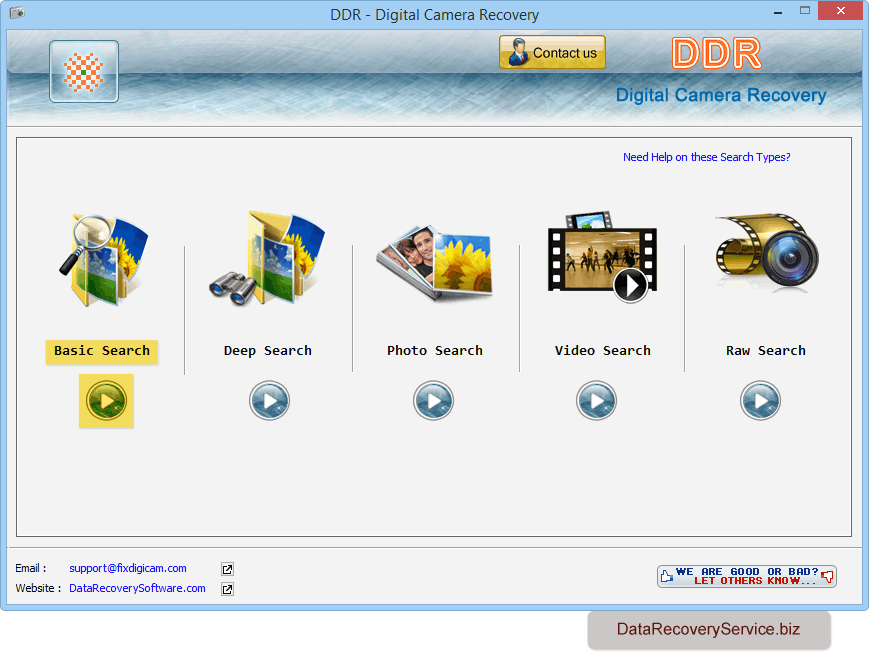Start Video Search with its play button
Screen dimensions: 869x652
pyautogui.click(x=596, y=400)
